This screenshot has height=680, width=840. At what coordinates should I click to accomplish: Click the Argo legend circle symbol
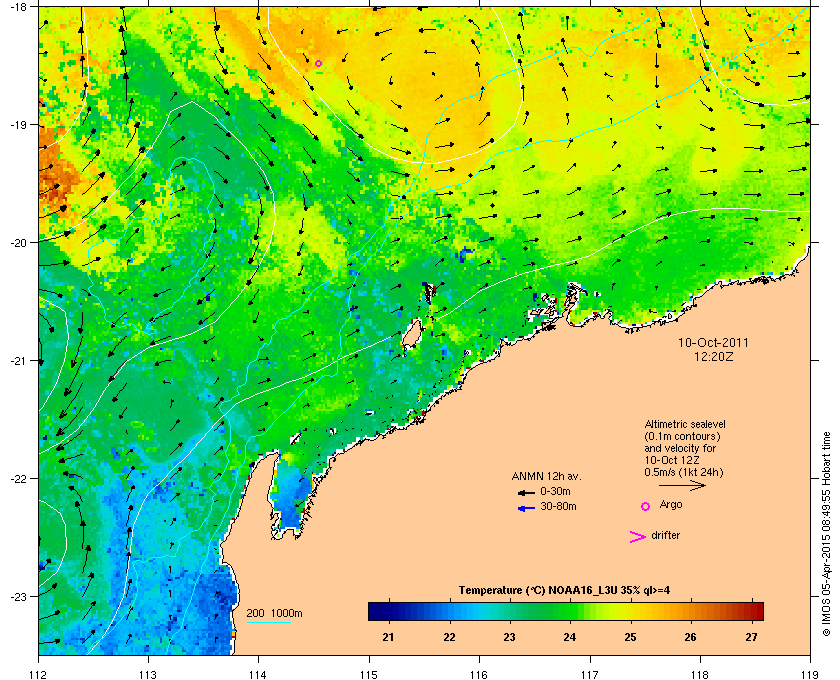click(646, 506)
